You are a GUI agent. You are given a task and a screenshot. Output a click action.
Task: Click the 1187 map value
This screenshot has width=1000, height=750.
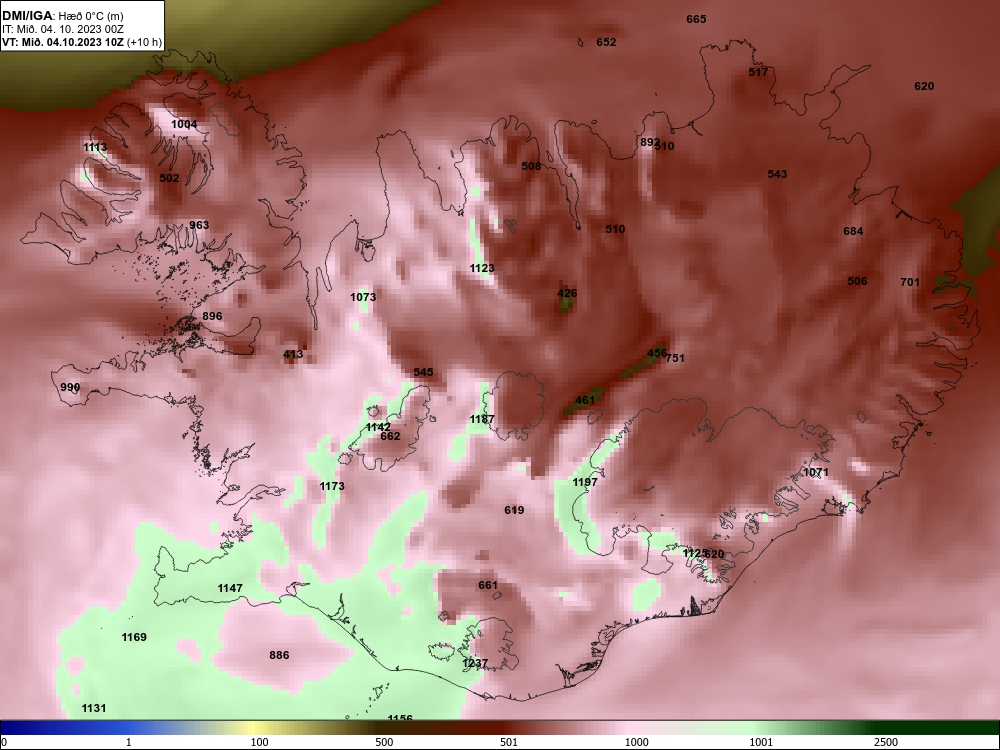tap(482, 420)
